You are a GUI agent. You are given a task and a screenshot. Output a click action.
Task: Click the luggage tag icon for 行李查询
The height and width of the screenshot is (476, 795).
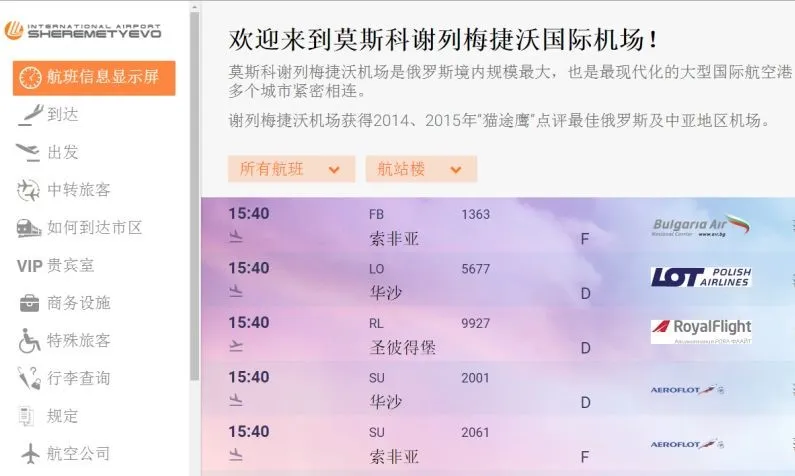pos(30,378)
